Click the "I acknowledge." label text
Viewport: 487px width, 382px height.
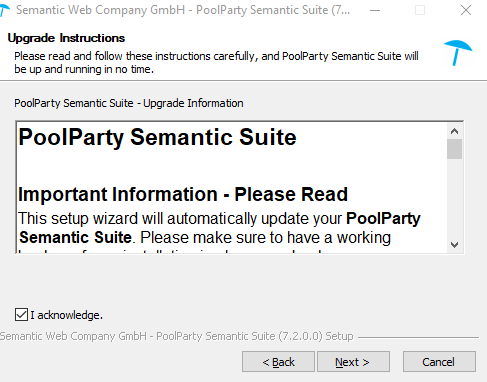[66, 315]
